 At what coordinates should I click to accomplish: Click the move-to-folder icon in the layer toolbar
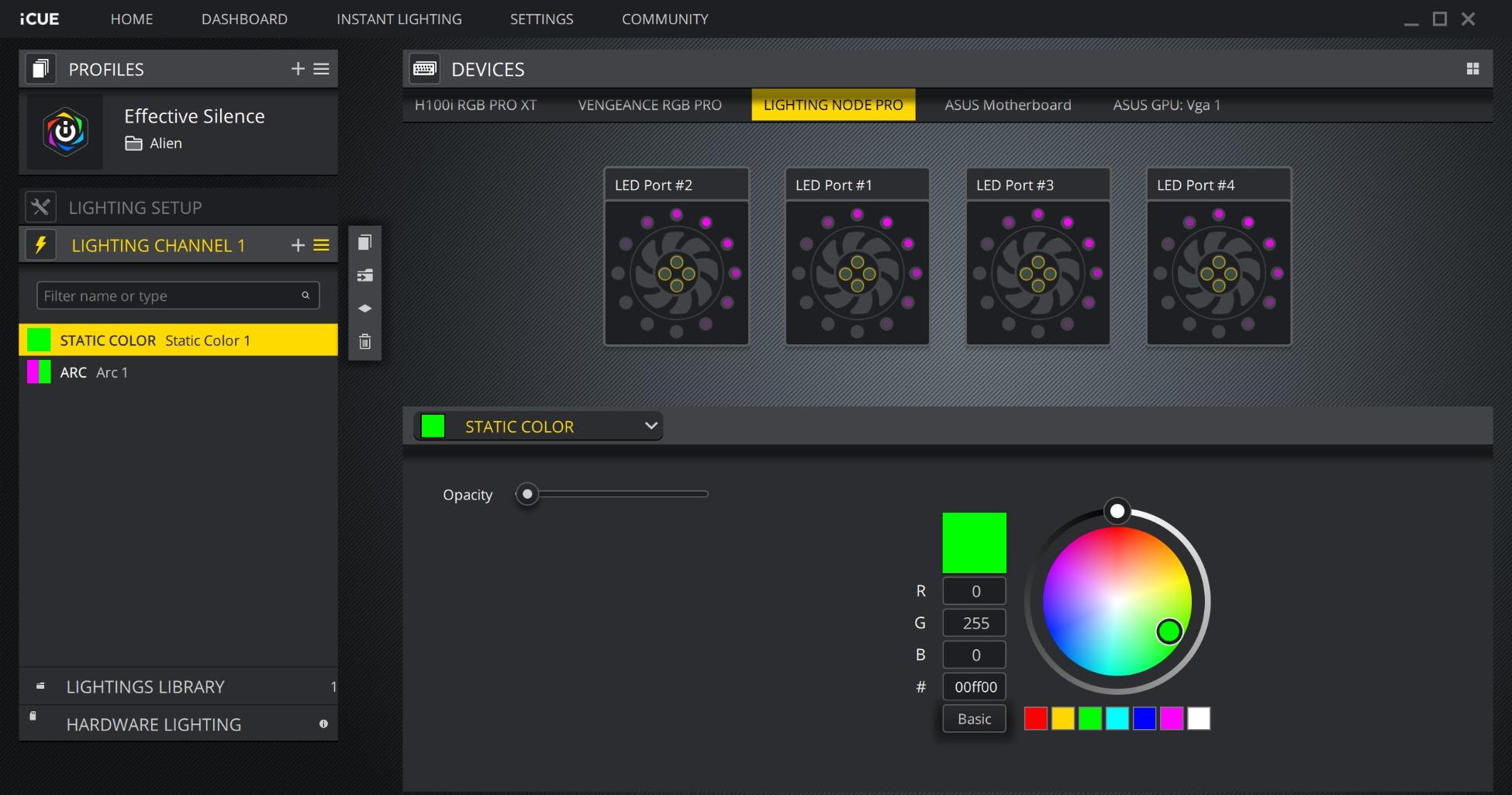364,275
